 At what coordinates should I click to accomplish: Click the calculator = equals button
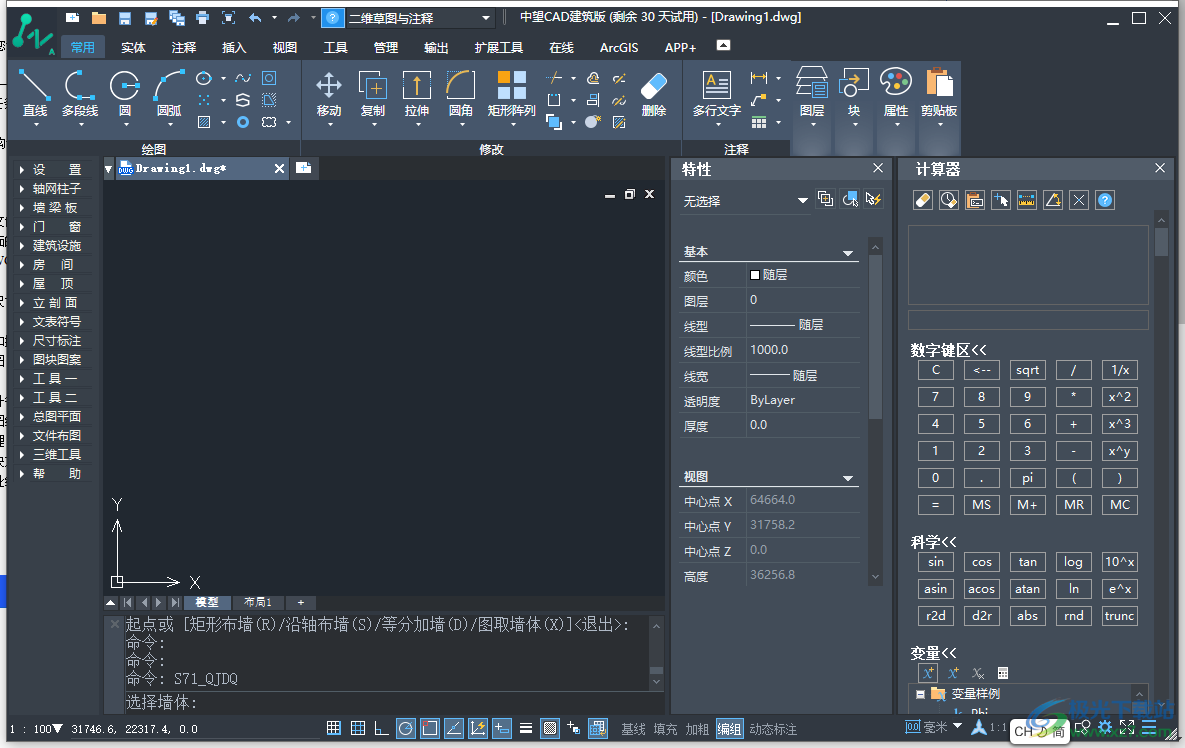click(x=936, y=505)
